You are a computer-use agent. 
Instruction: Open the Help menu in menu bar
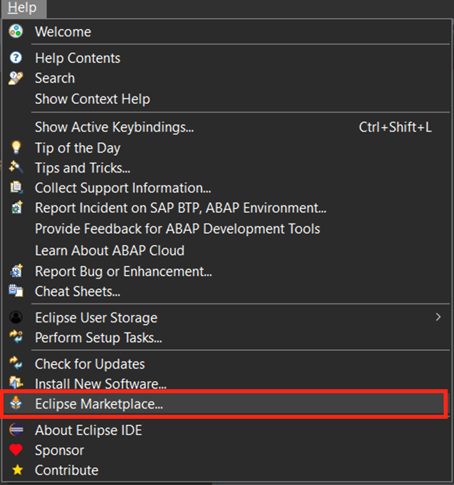(22, 8)
